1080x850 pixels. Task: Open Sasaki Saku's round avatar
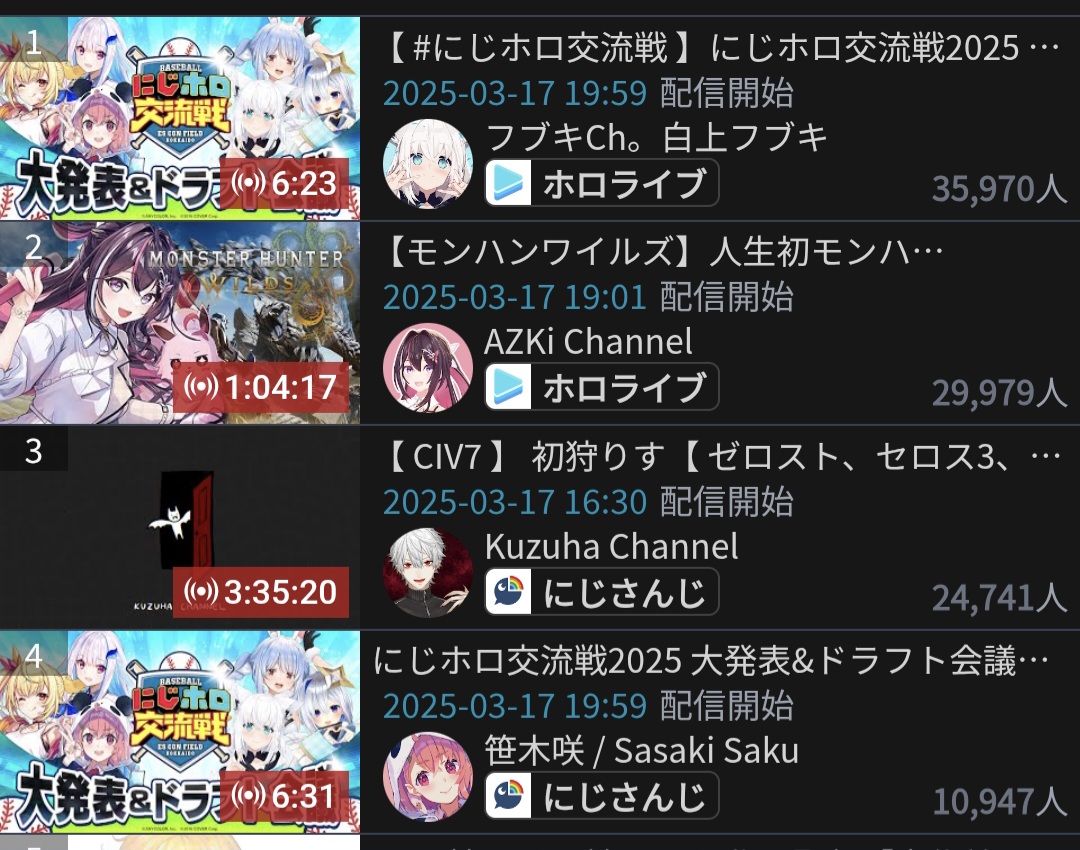tap(428, 776)
